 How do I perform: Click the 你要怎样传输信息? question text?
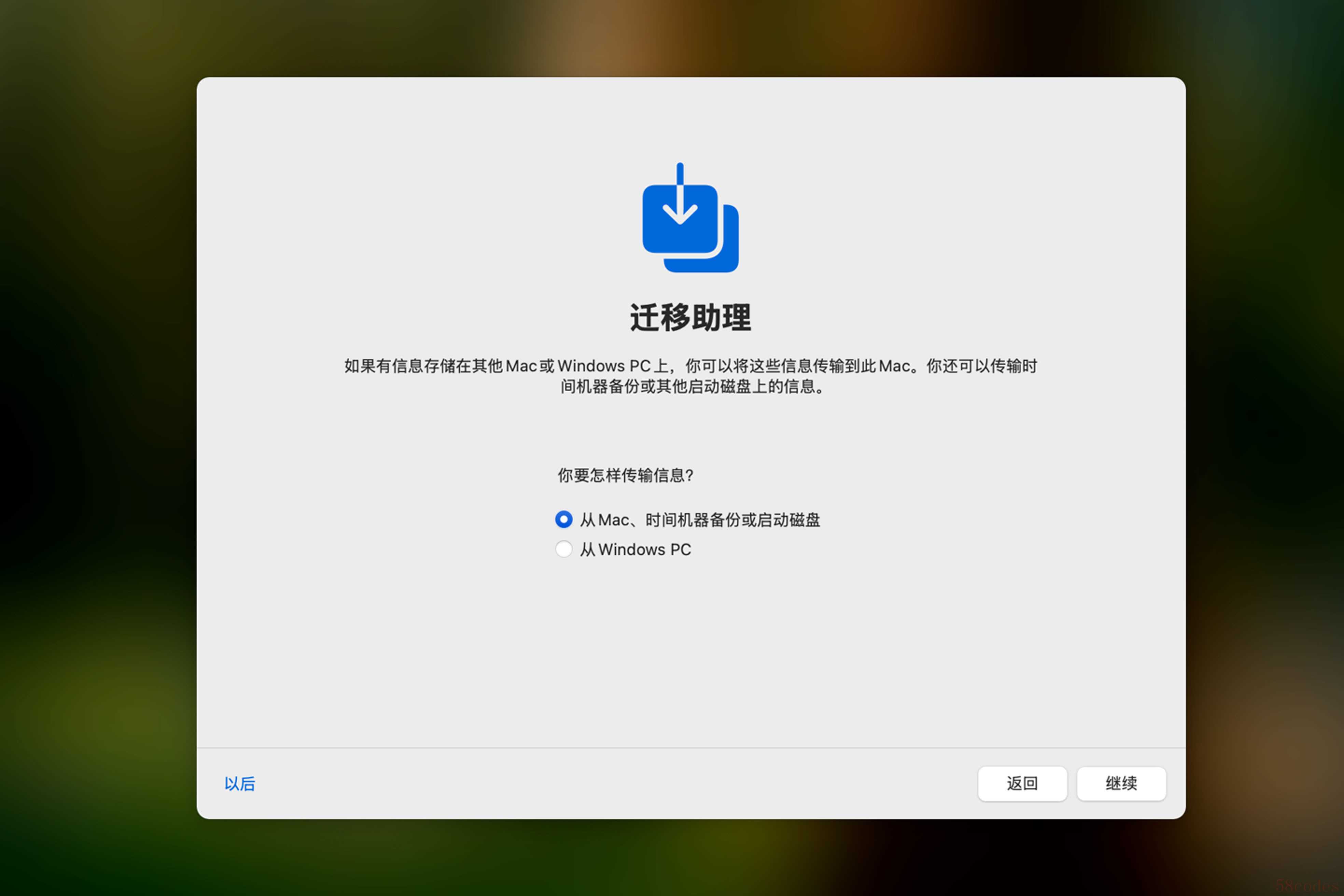(625, 475)
